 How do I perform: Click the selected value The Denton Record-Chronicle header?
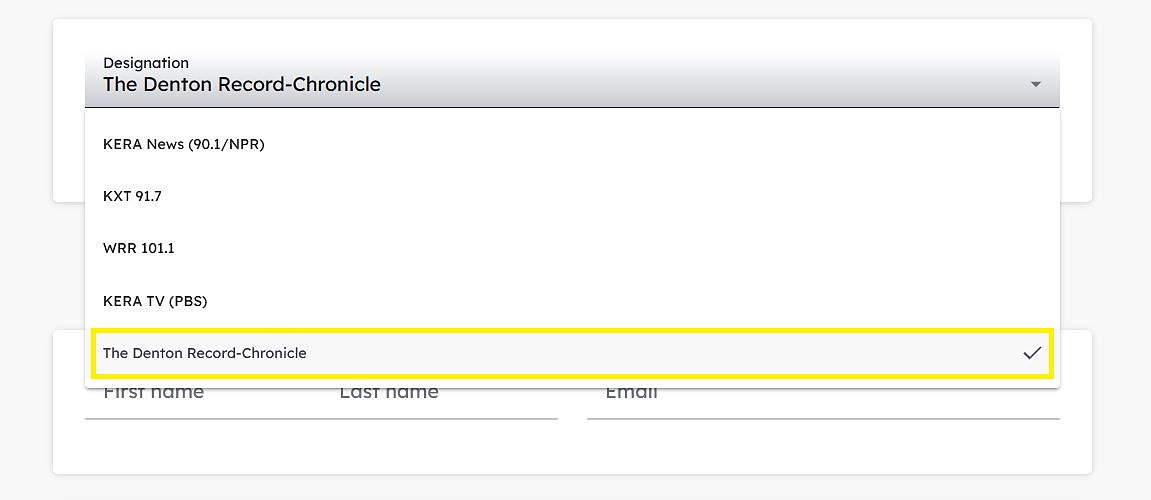pyautogui.click(x=242, y=84)
